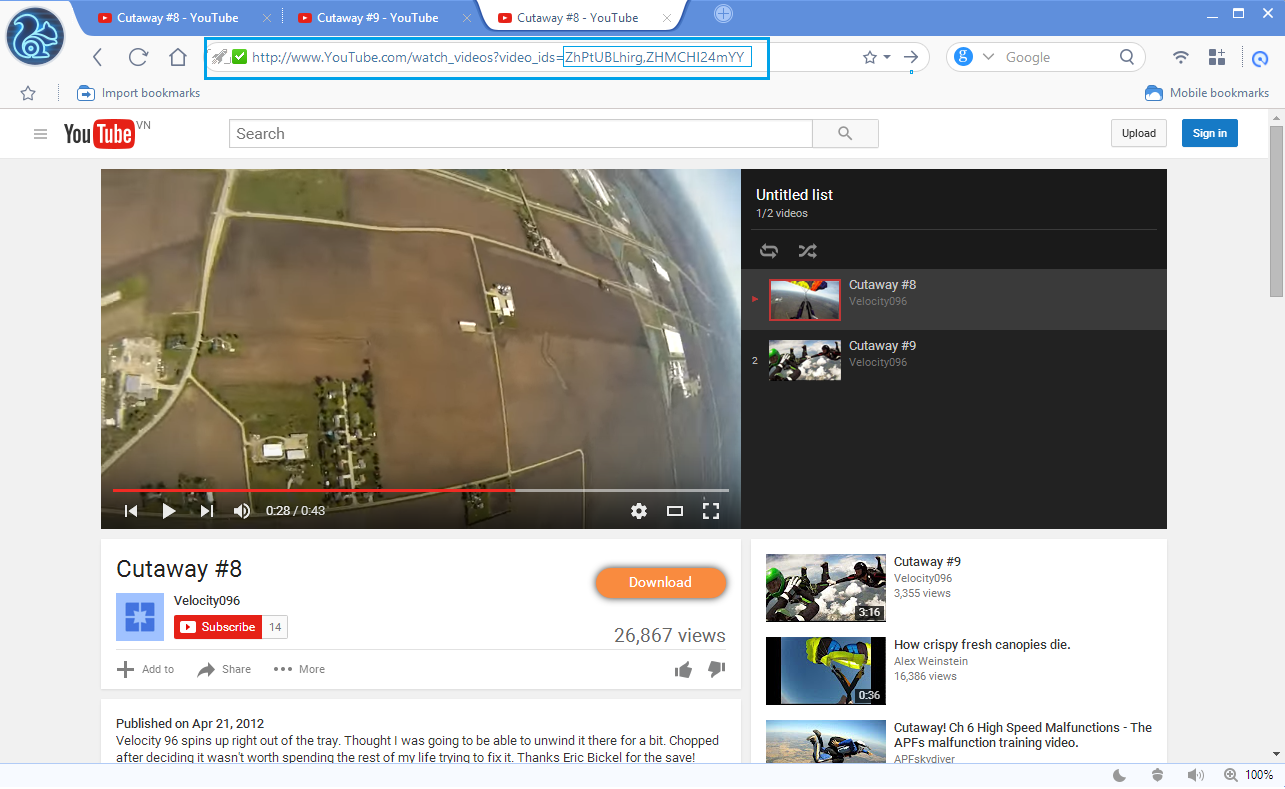Viewport: 1285px width, 789px height.
Task: Skip to the next video in player
Action: coord(207,511)
